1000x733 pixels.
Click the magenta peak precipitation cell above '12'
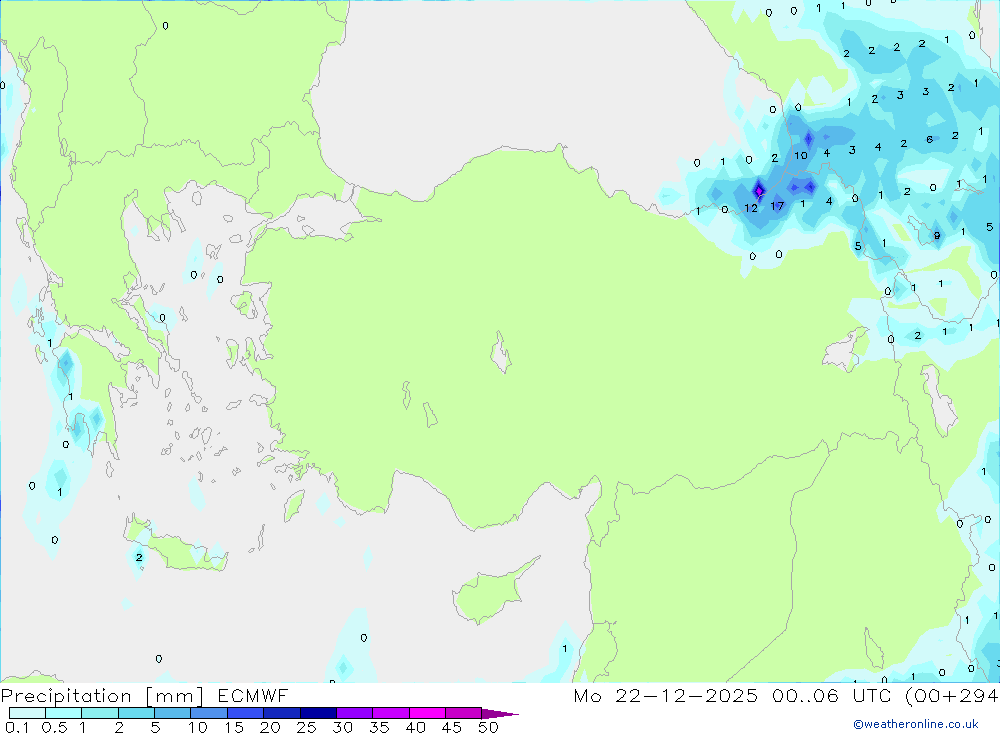[x=759, y=190]
